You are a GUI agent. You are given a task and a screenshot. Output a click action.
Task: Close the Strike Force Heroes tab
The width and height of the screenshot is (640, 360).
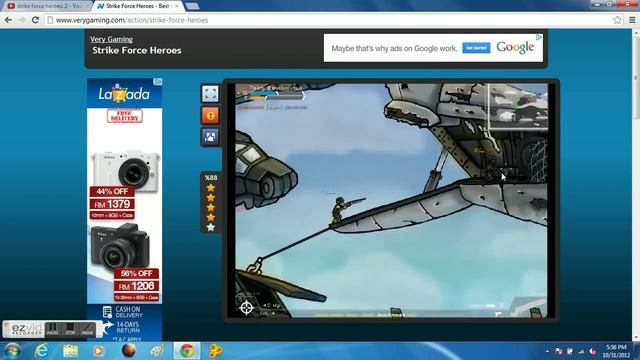177,6
